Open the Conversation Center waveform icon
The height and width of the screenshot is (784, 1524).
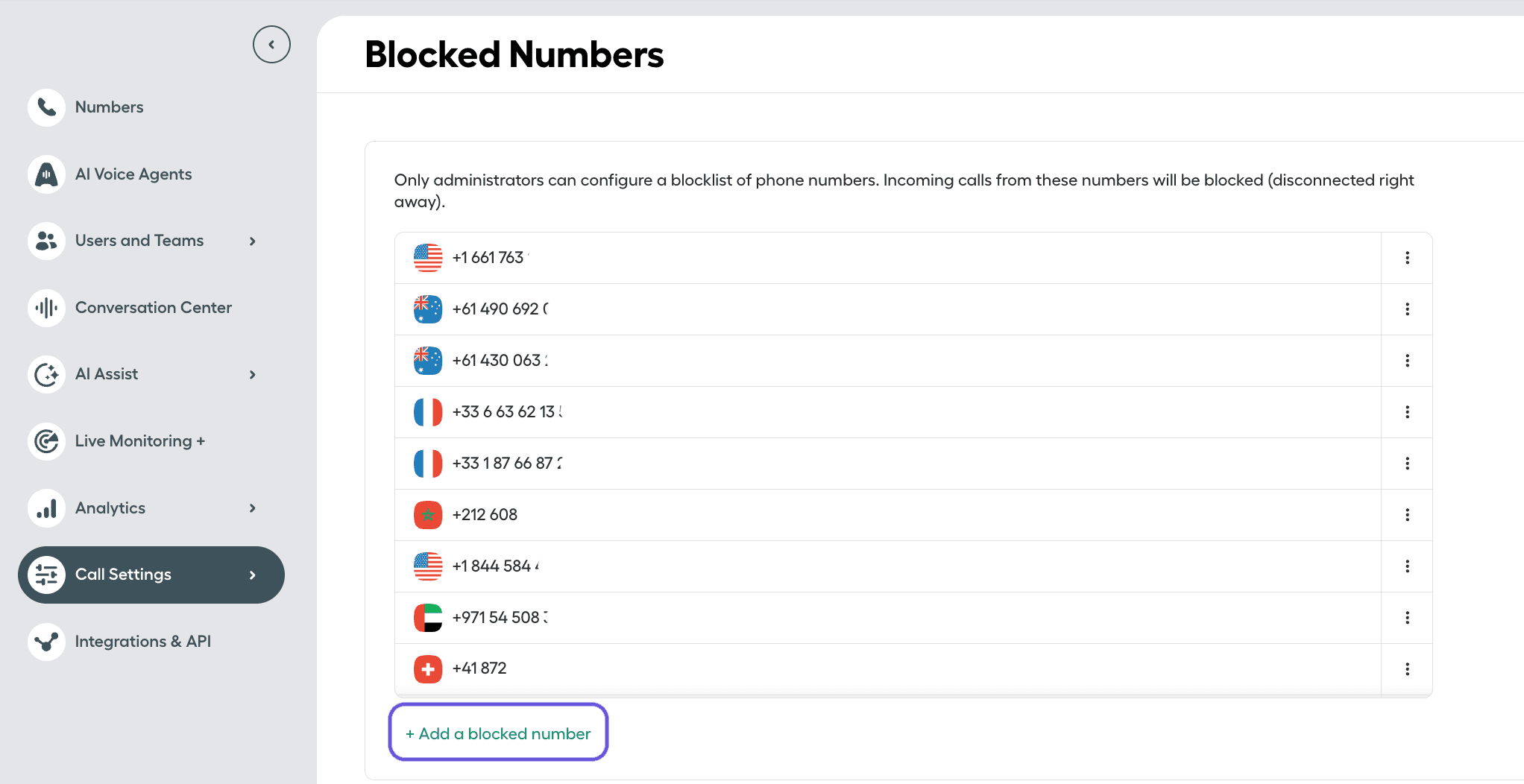click(45, 307)
